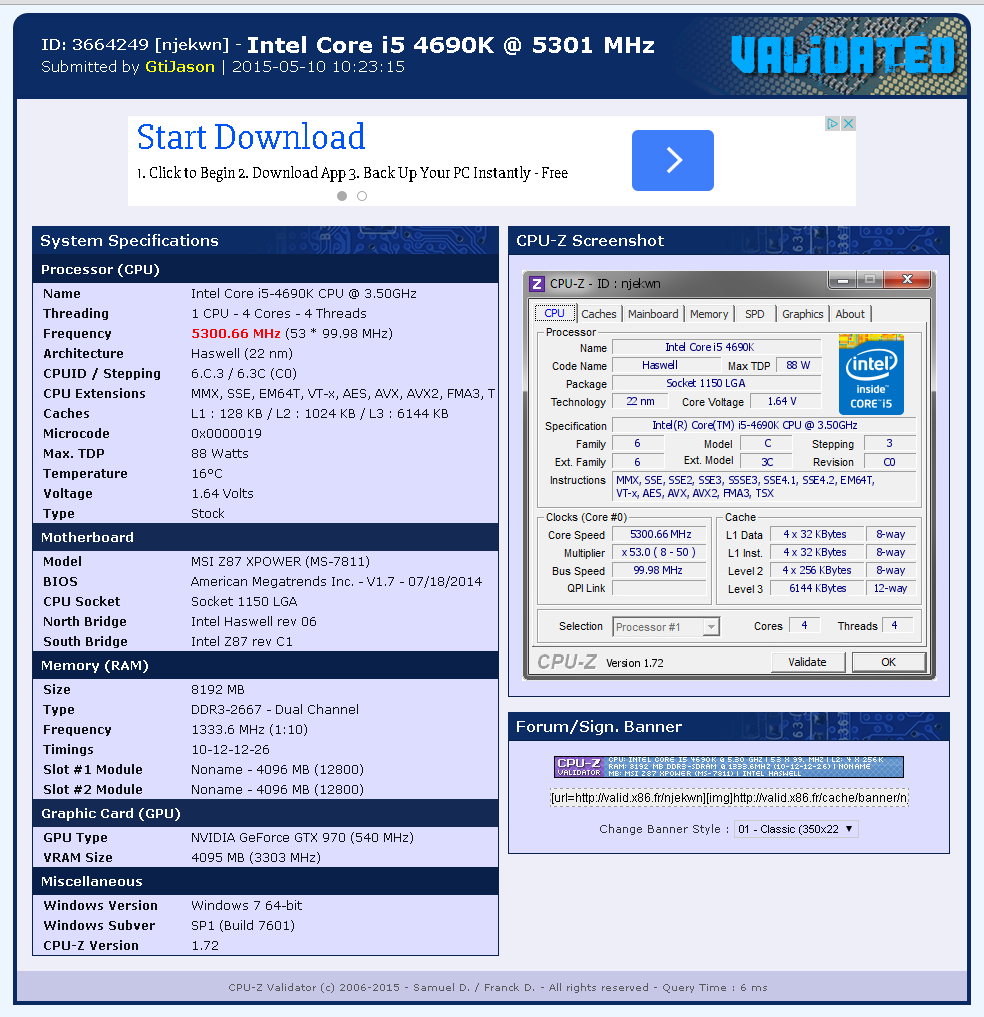The image size is (984, 1017).
Task: Click the red 5300.66 MHz frequency value
Action: [x=236, y=333]
